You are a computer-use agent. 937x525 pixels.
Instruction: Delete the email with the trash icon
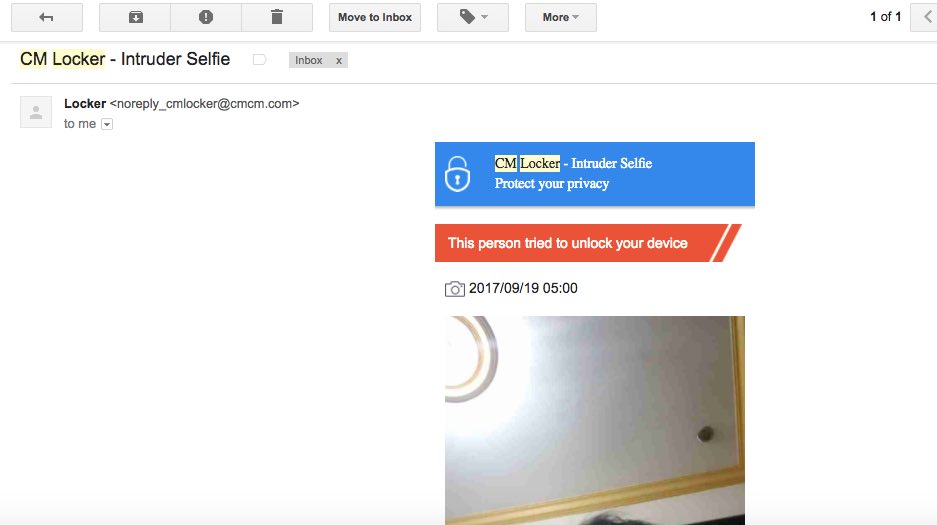pyautogui.click(x=277, y=17)
